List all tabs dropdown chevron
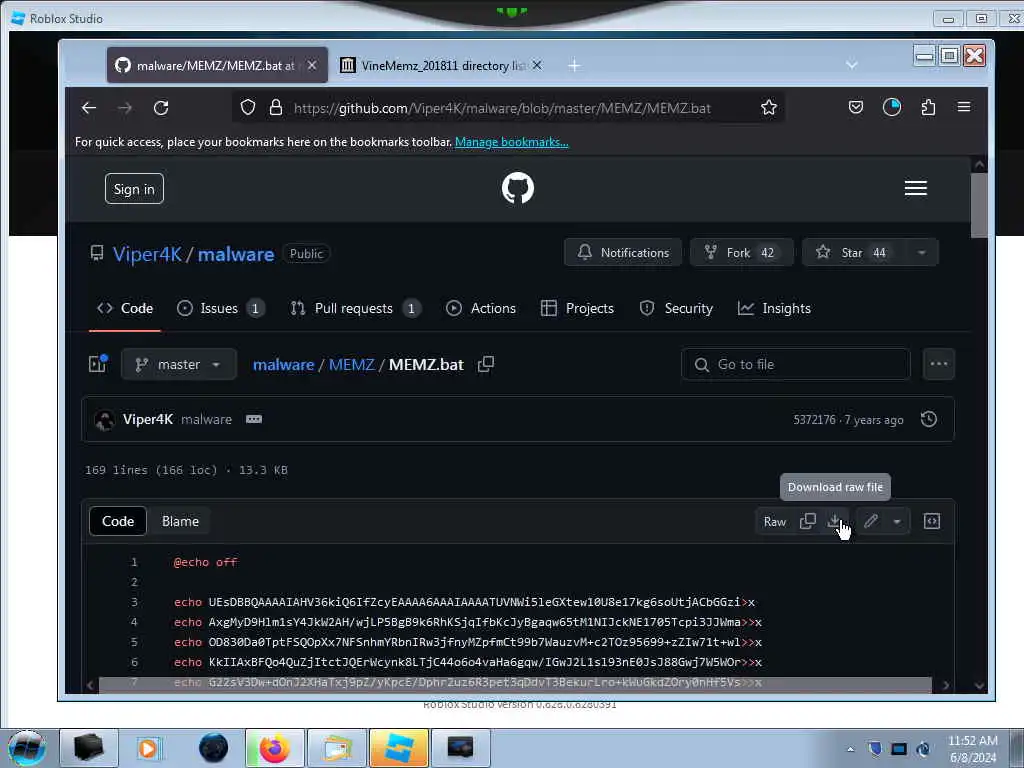Viewport: 1024px width, 768px height. point(852,65)
